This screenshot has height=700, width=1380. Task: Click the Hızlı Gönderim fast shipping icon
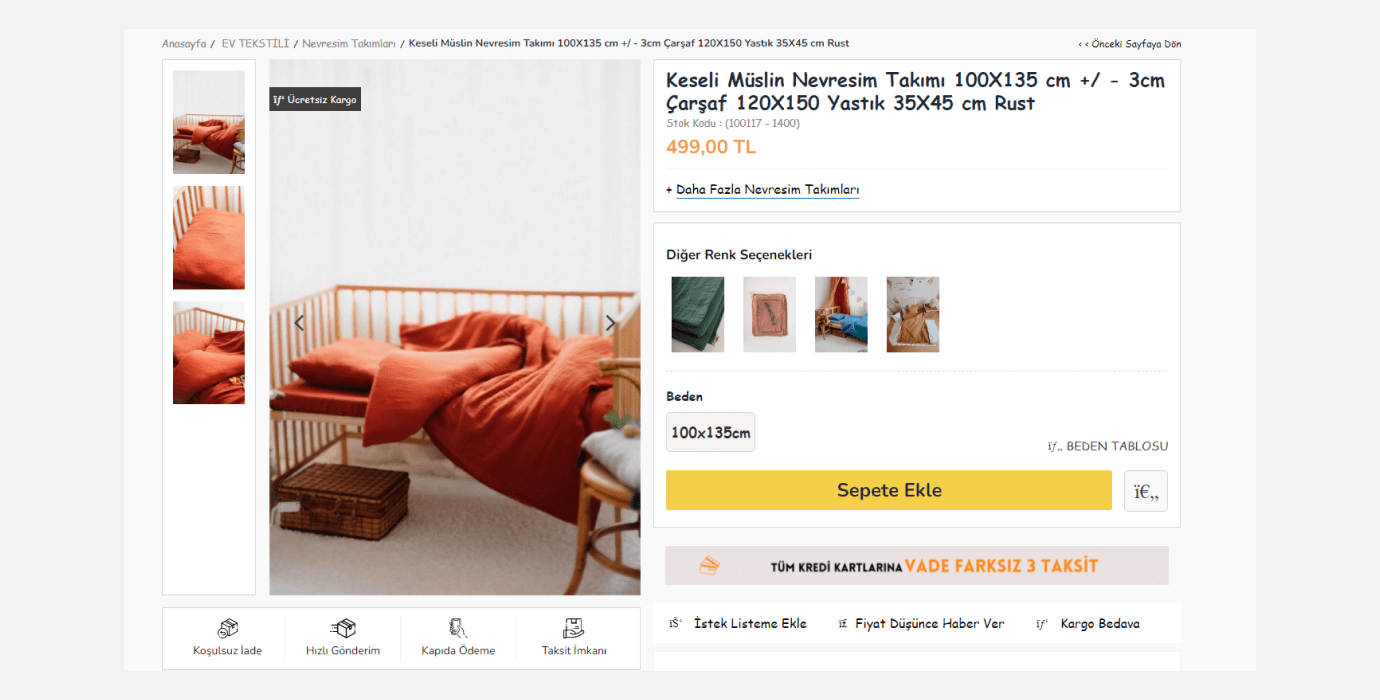point(343,629)
